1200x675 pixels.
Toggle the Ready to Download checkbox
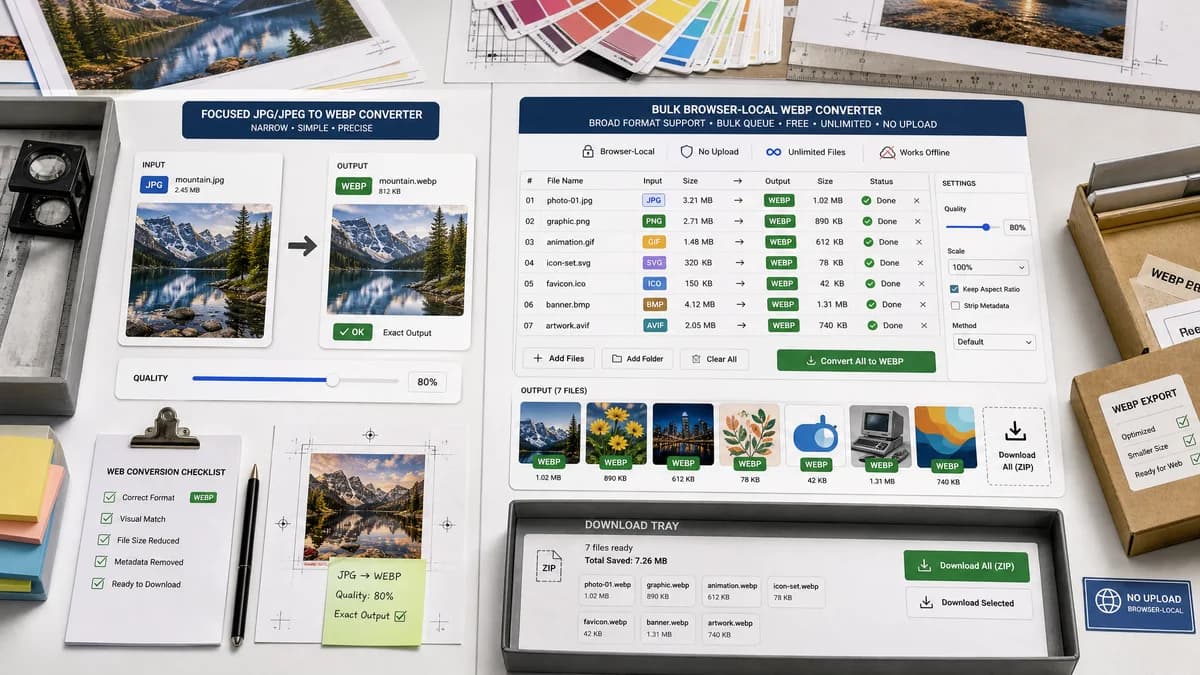[x=98, y=583]
